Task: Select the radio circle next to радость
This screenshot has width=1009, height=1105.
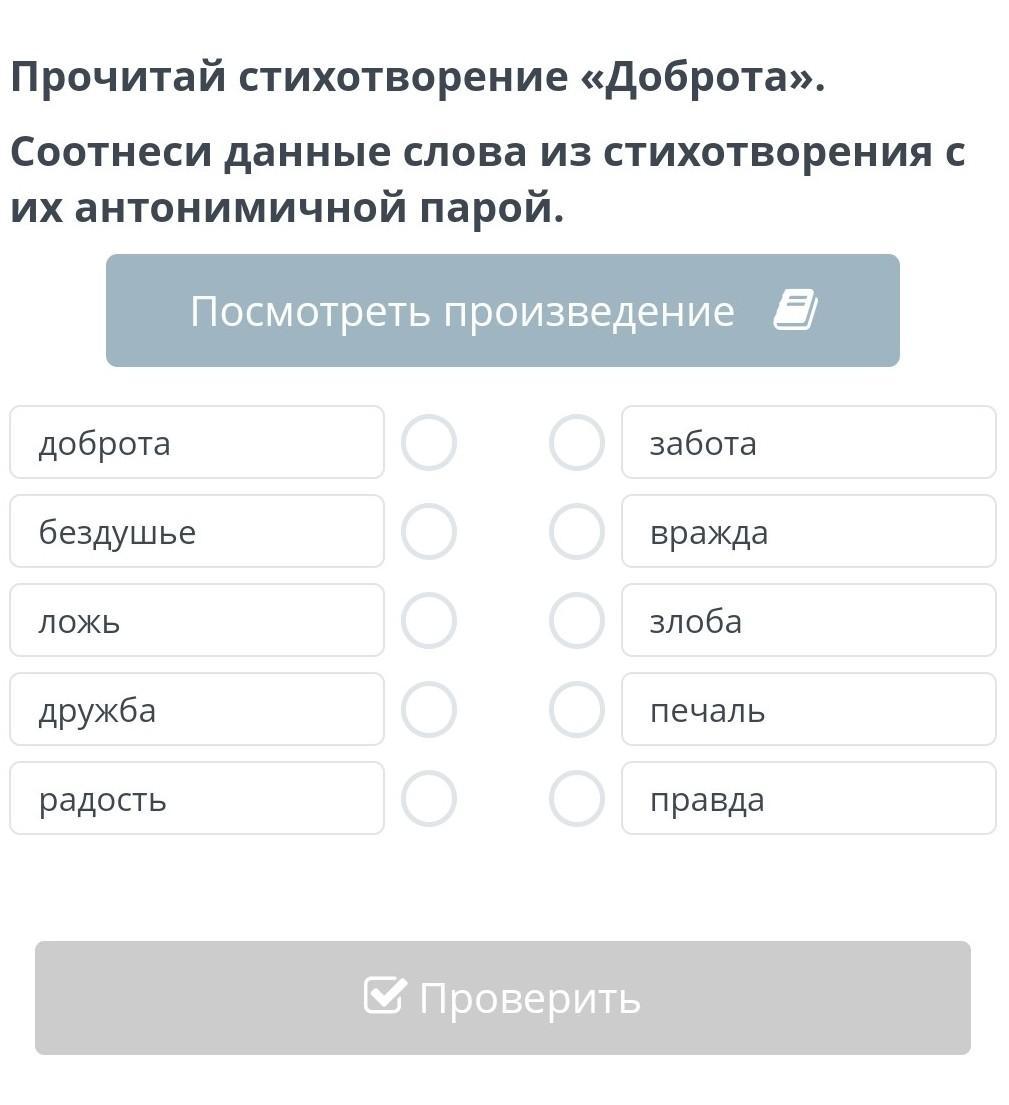Action: (428, 798)
